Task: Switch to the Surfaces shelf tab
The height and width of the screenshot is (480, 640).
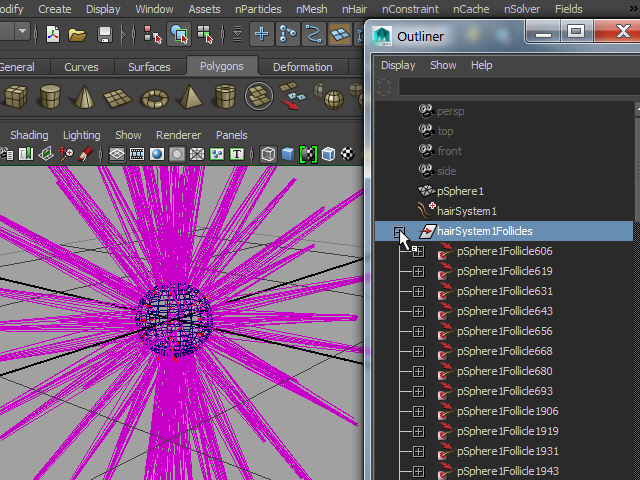Action: pos(149,67)
